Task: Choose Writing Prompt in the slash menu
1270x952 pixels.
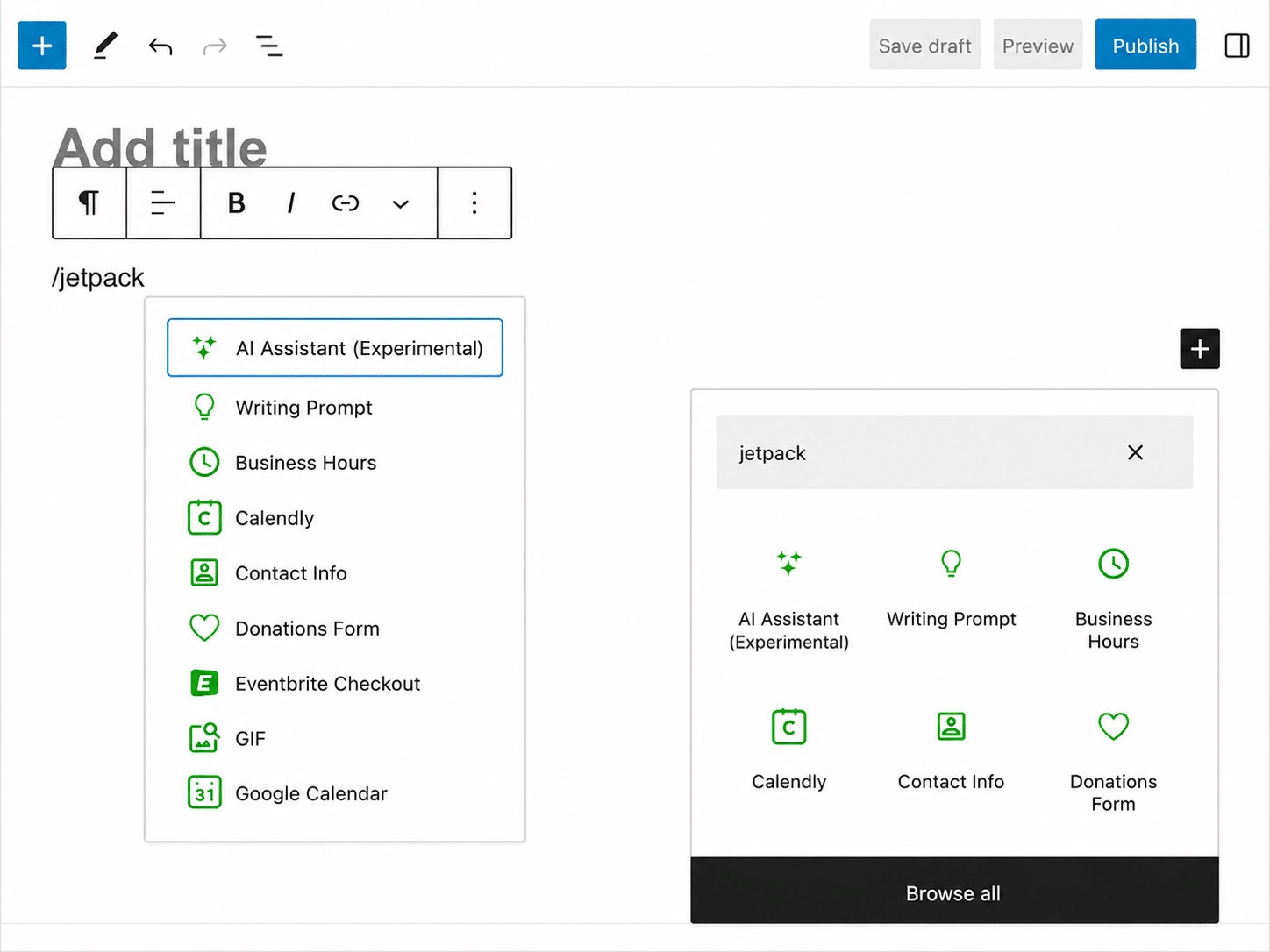Action: 335,408
